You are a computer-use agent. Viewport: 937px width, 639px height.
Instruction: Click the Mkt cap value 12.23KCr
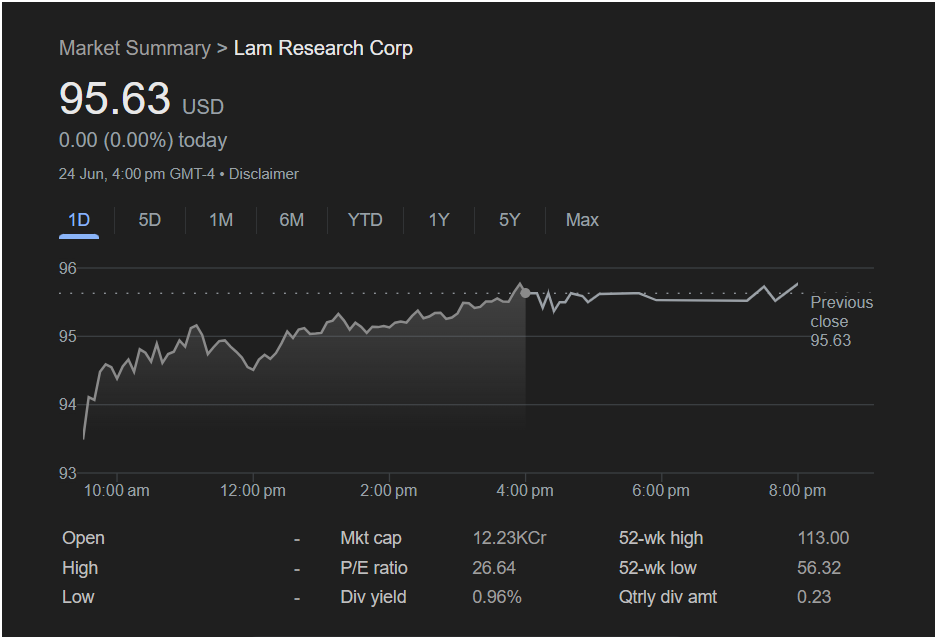[x=509, y=538]
